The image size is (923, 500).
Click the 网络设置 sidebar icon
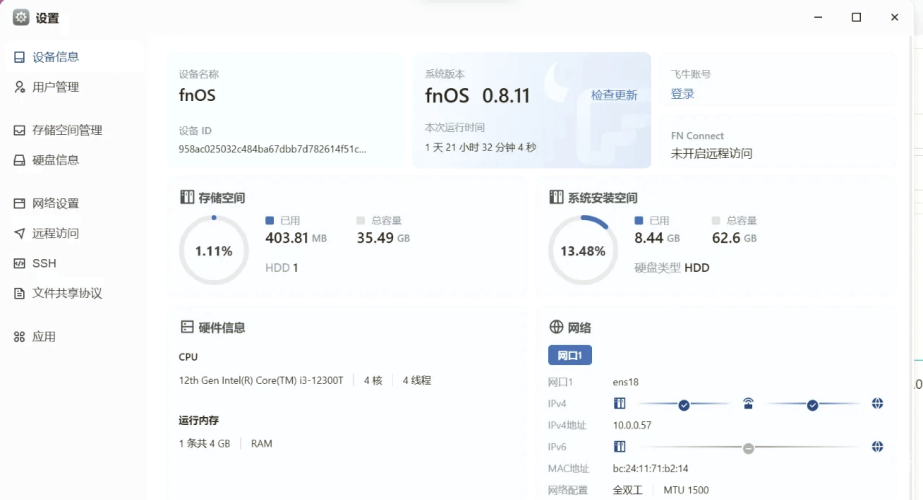click(19, 204)
